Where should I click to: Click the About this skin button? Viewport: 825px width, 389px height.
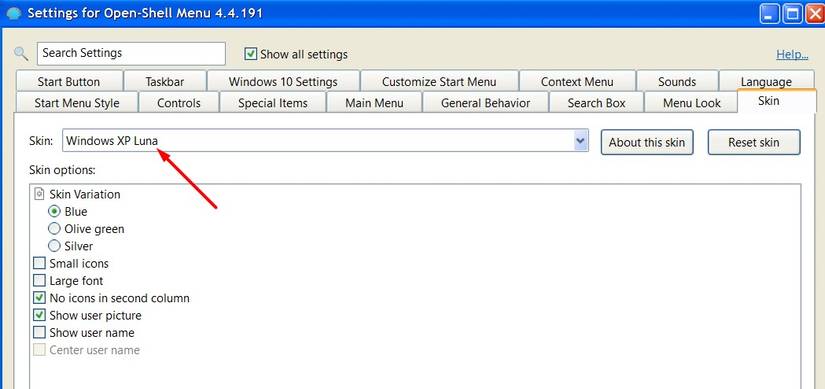click(647, 142)
